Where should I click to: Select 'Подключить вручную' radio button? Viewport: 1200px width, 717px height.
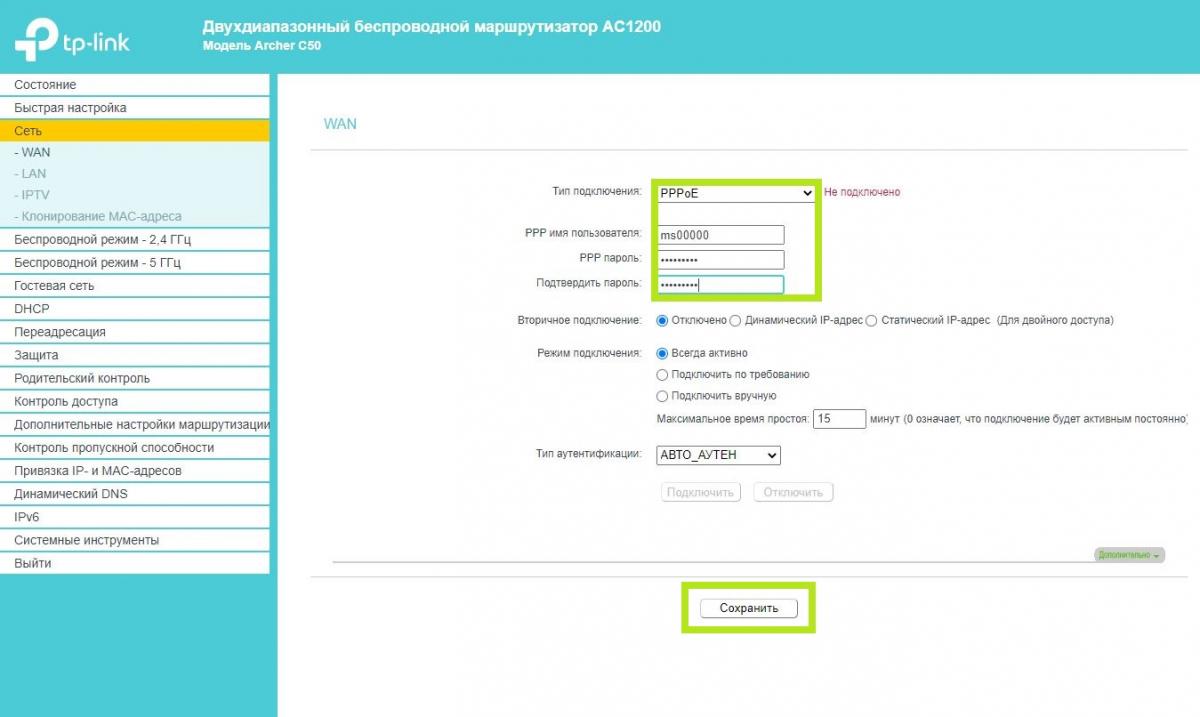coord(662,396)
